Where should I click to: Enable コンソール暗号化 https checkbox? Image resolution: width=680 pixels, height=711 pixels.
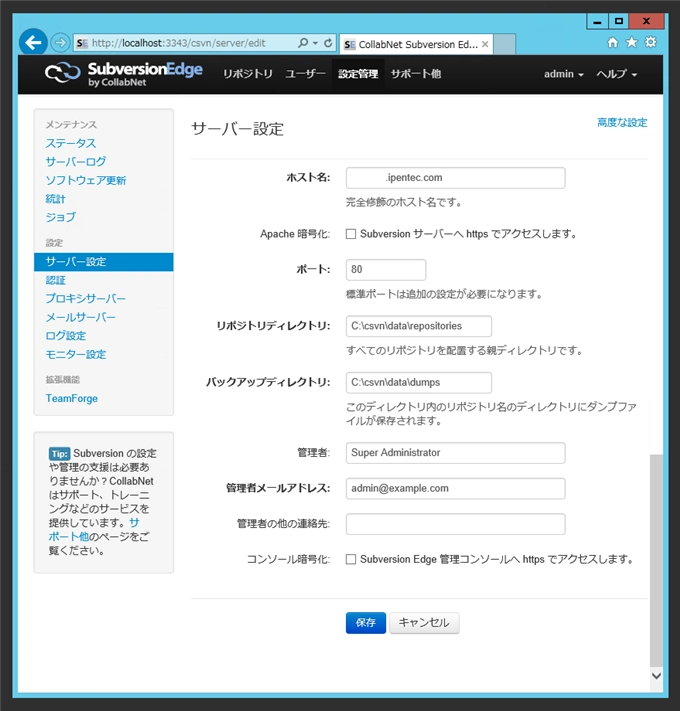(351, 560)
